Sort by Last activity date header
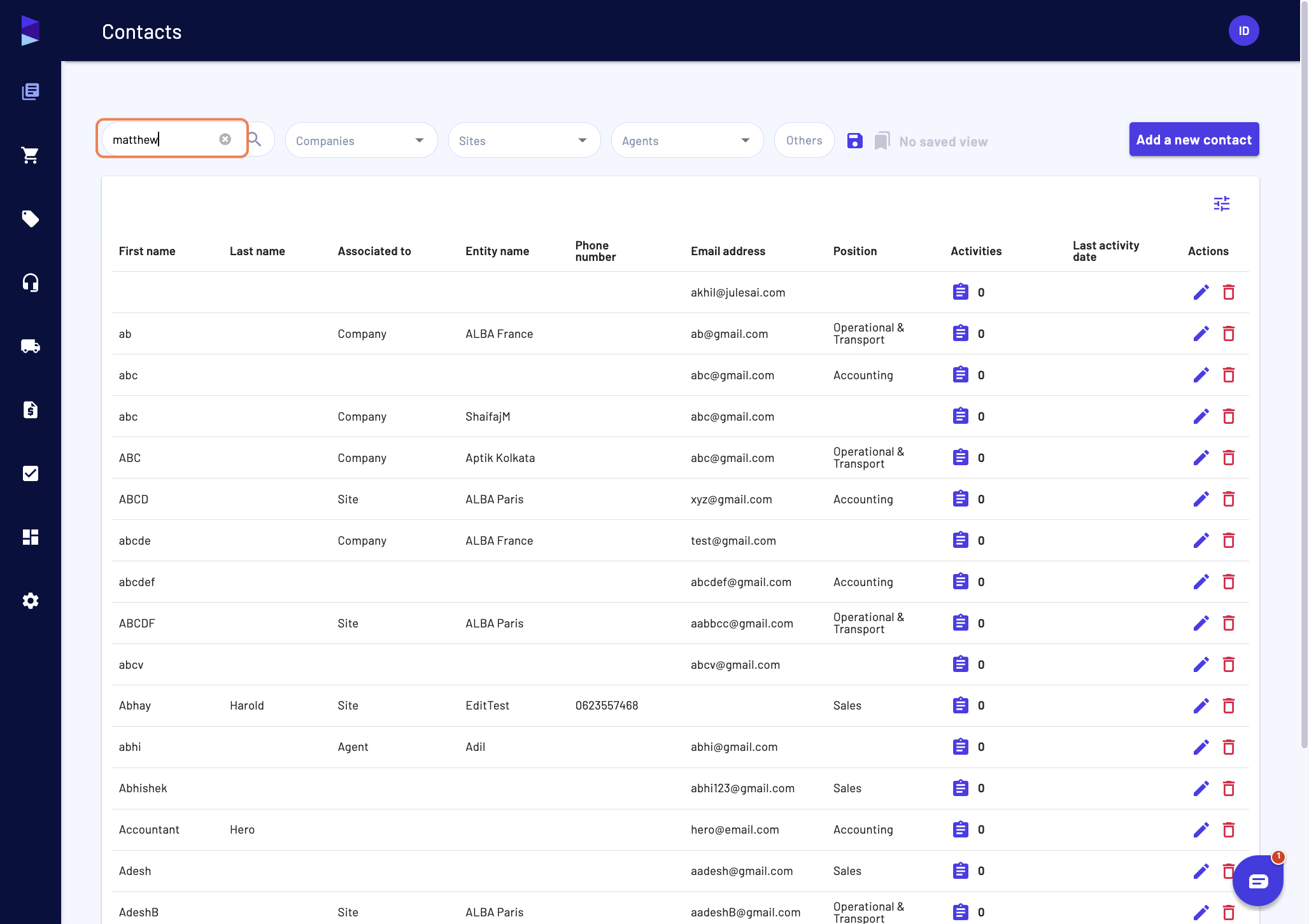This screenshot has height=924, width=1309. [x=1106, y=251]
